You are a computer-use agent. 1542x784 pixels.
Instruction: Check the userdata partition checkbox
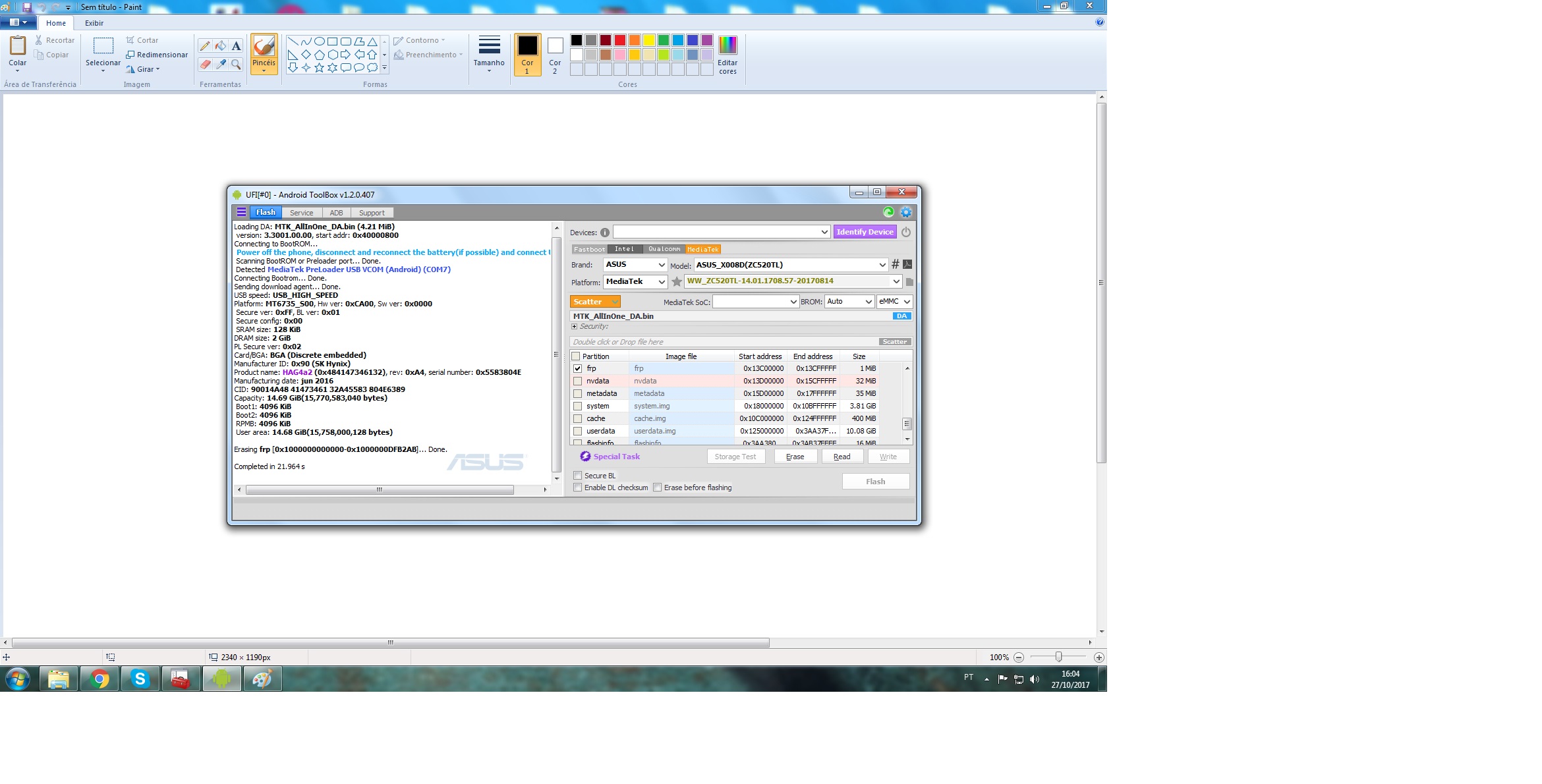coord(578,432)
